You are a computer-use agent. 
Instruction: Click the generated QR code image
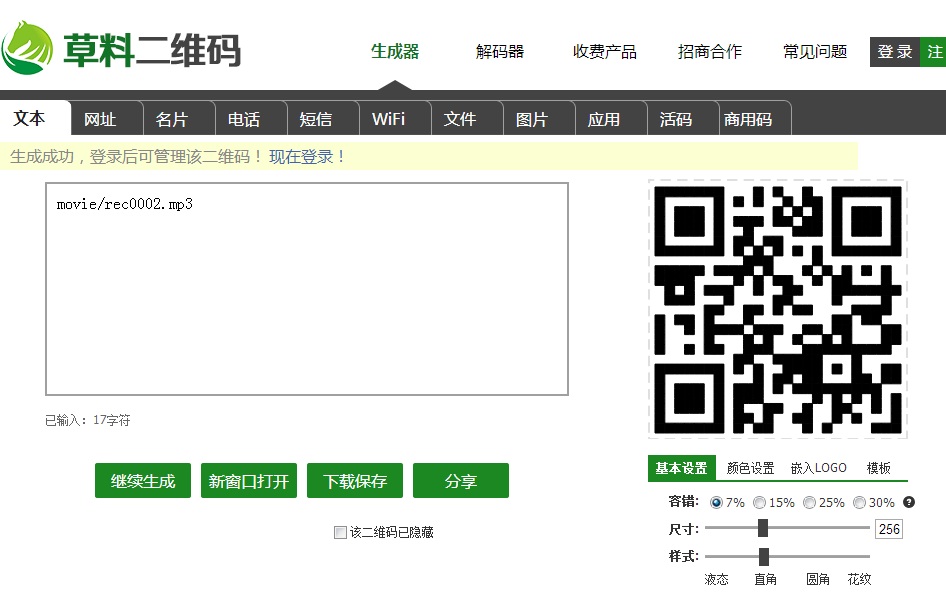(778, 309)
